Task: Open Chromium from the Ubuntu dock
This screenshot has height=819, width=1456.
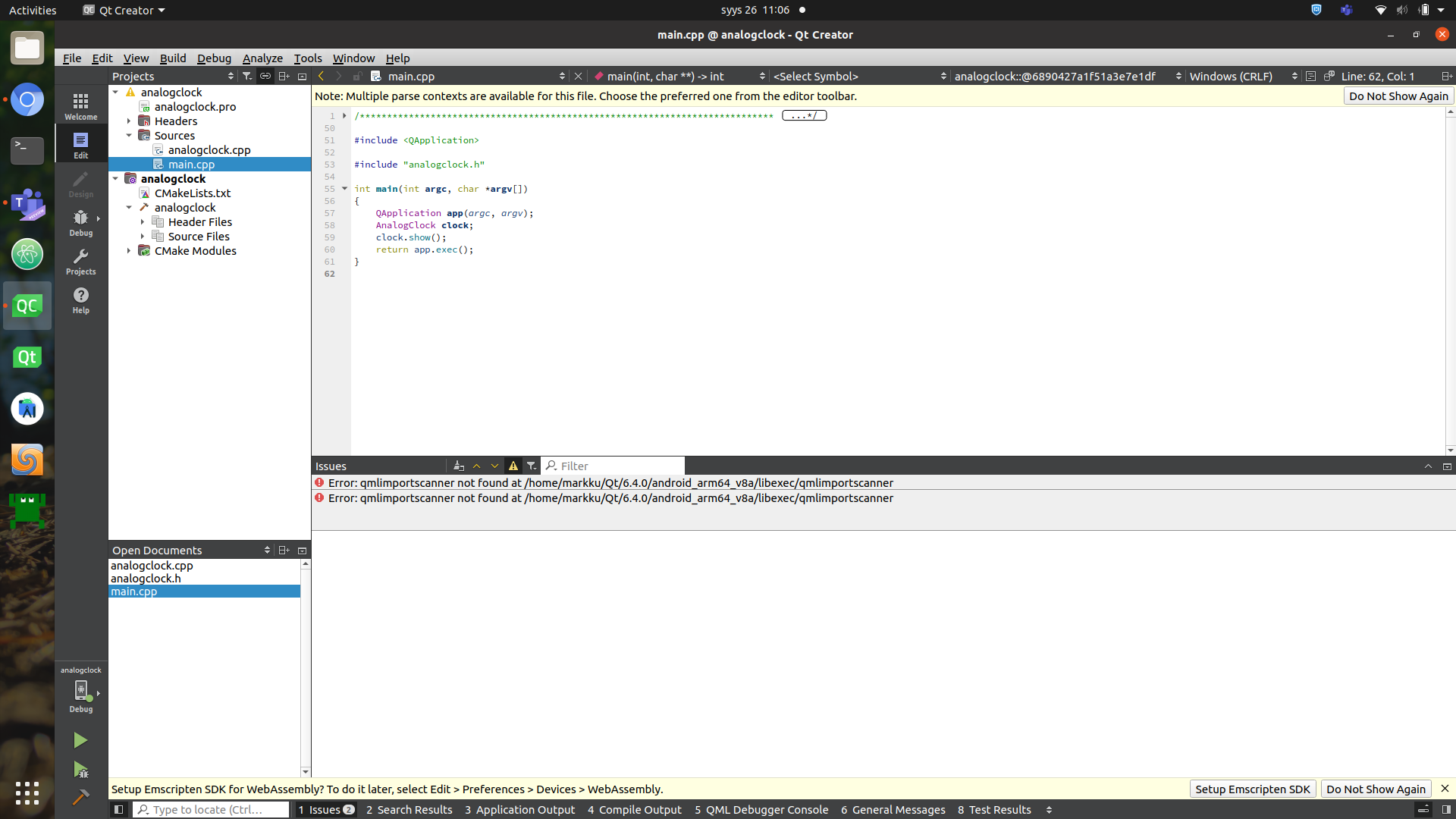Action: click(27, 99)
